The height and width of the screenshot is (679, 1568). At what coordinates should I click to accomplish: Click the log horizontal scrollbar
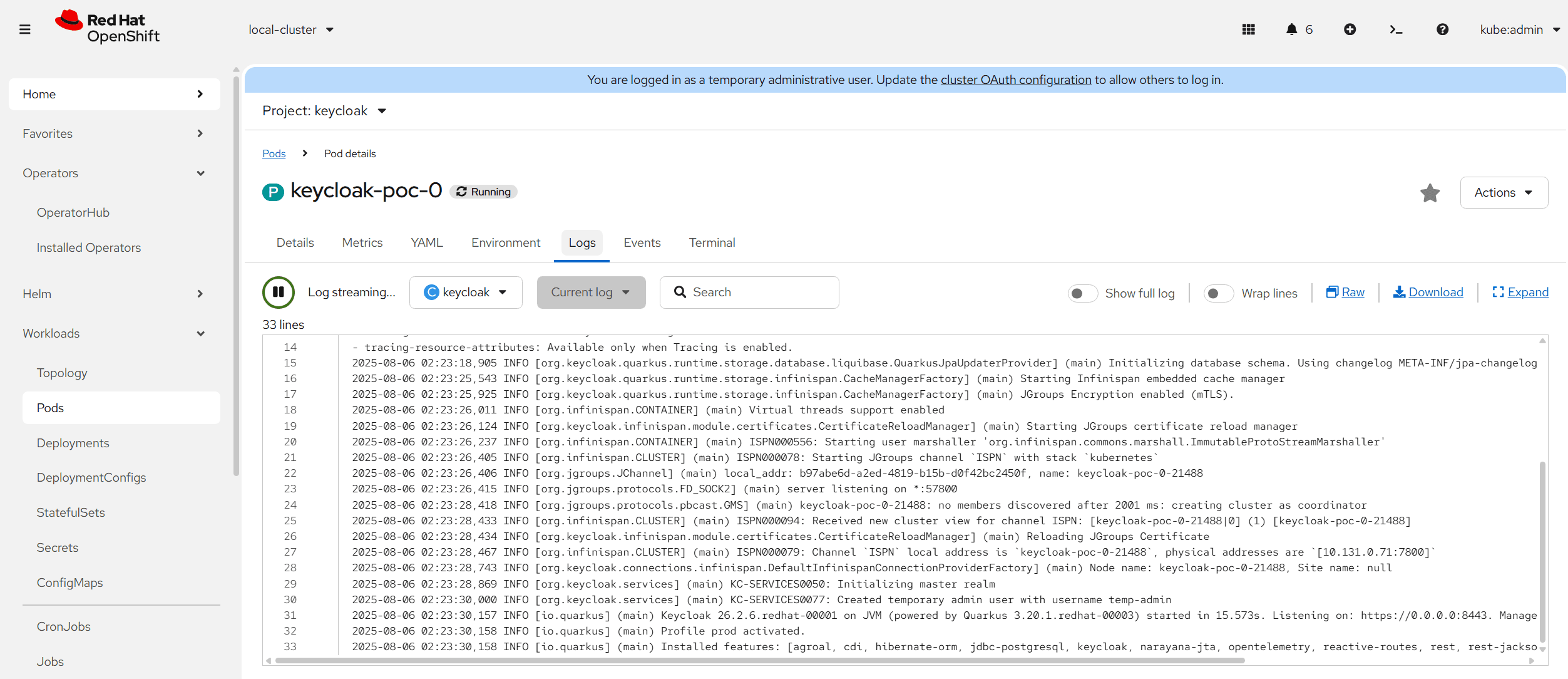(x=759, y=660)
